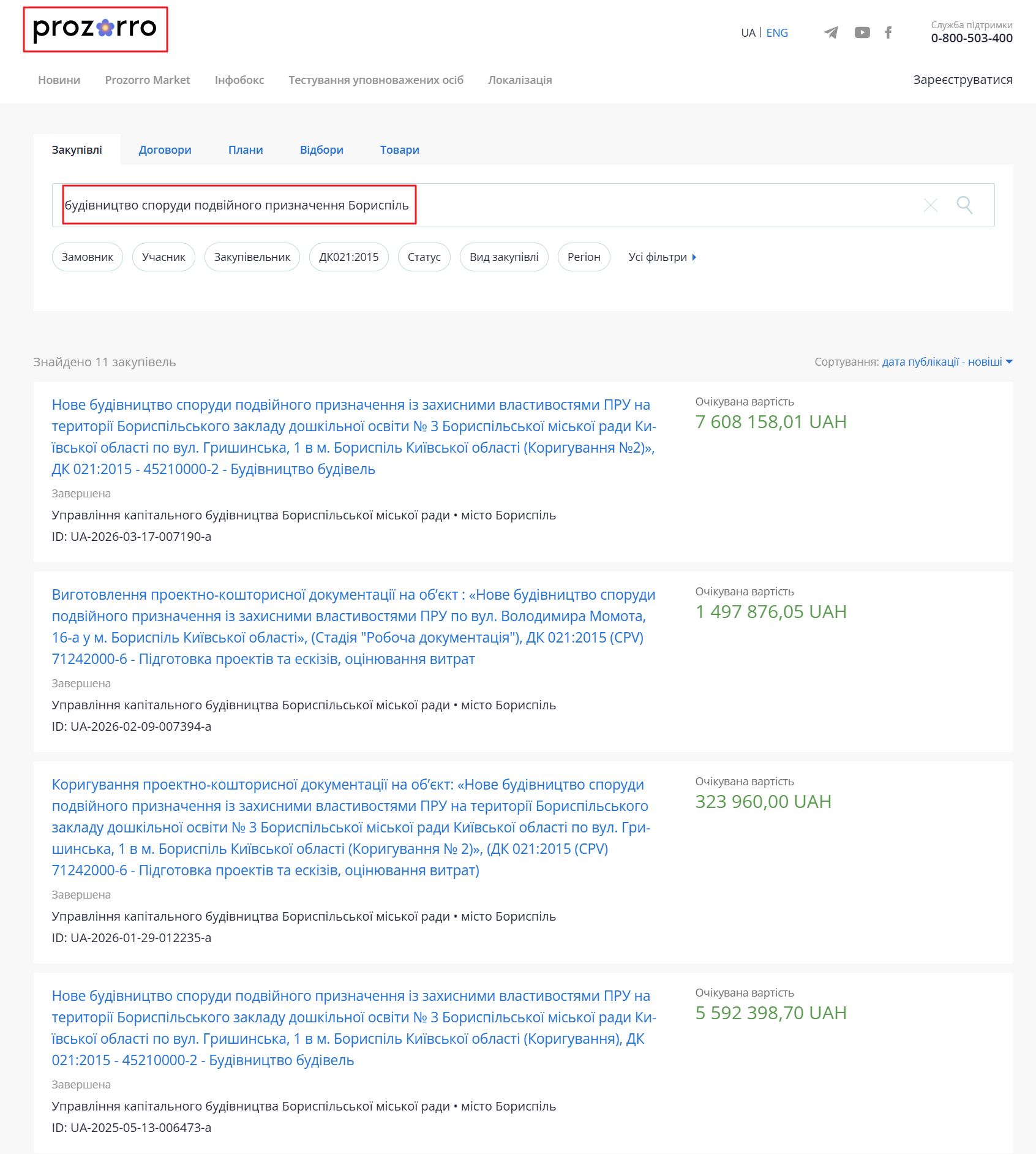1036x1154 pixels.
Task: Open the Замовник filter
Action: click(x=88, y=257)
